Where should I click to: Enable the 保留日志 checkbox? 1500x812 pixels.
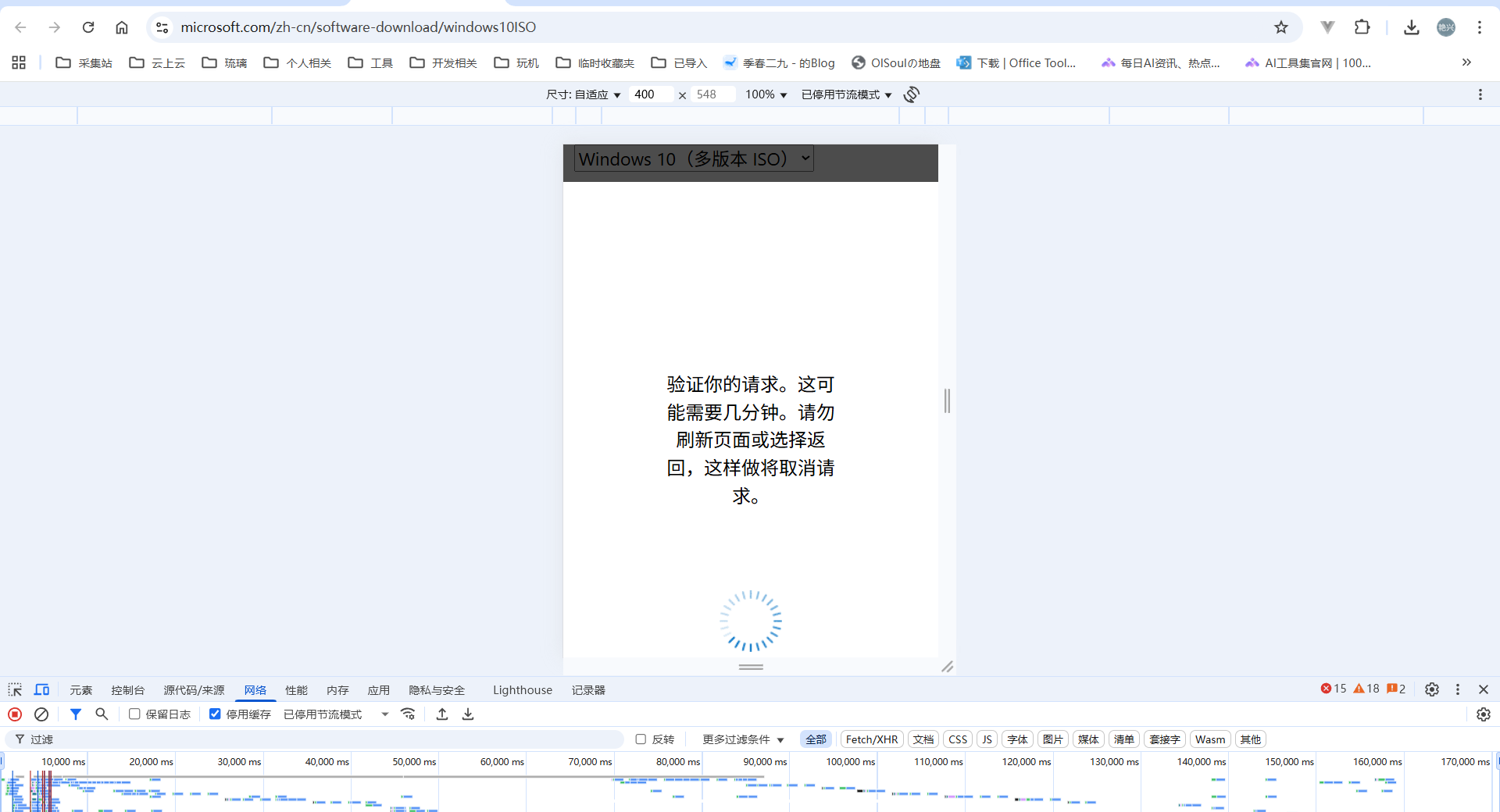pos(134,714)
